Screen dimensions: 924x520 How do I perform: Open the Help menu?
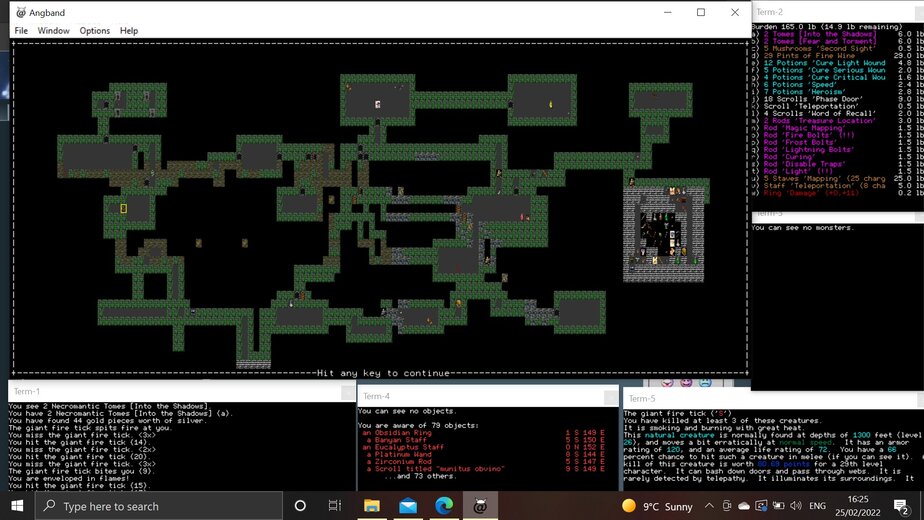click(129, 31)
